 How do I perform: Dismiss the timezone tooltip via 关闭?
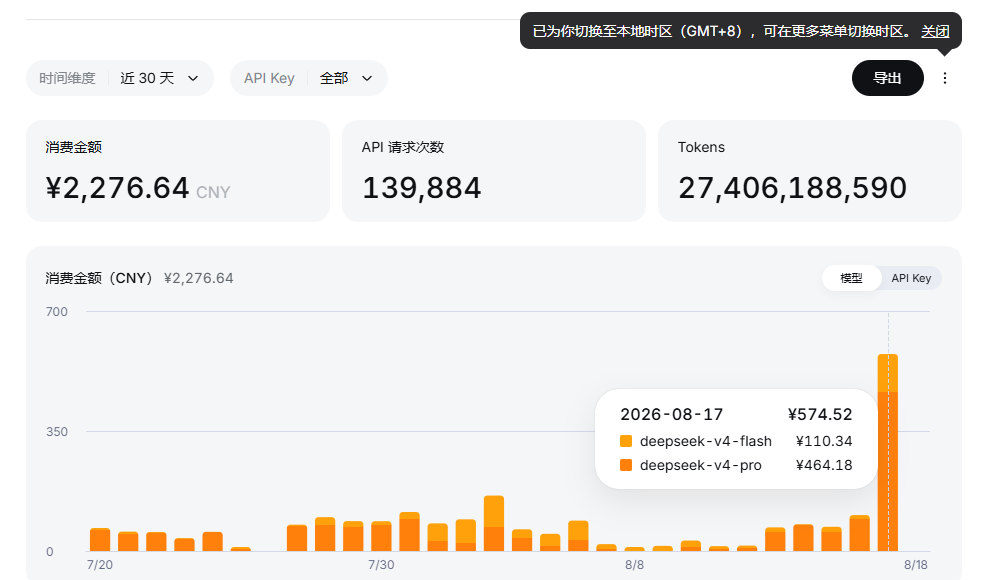tap(935, 31)
